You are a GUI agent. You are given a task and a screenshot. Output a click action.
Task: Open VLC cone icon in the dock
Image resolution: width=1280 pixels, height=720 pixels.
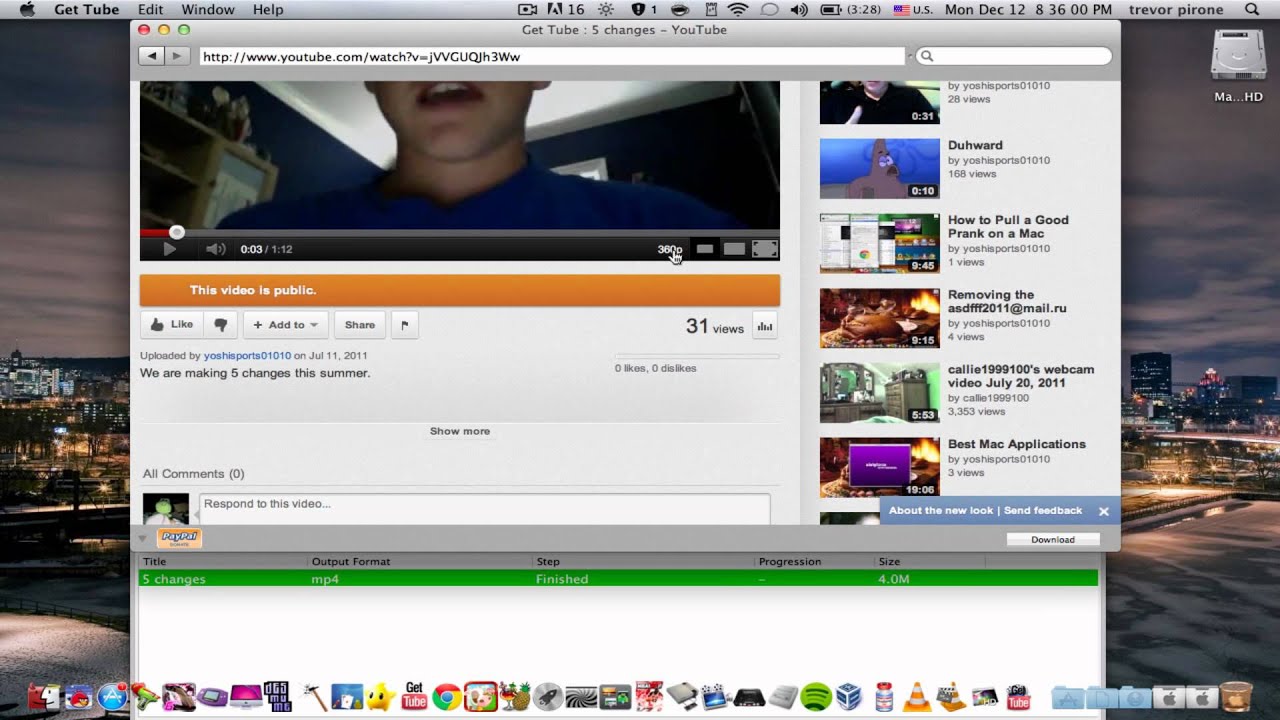point(916,696)
